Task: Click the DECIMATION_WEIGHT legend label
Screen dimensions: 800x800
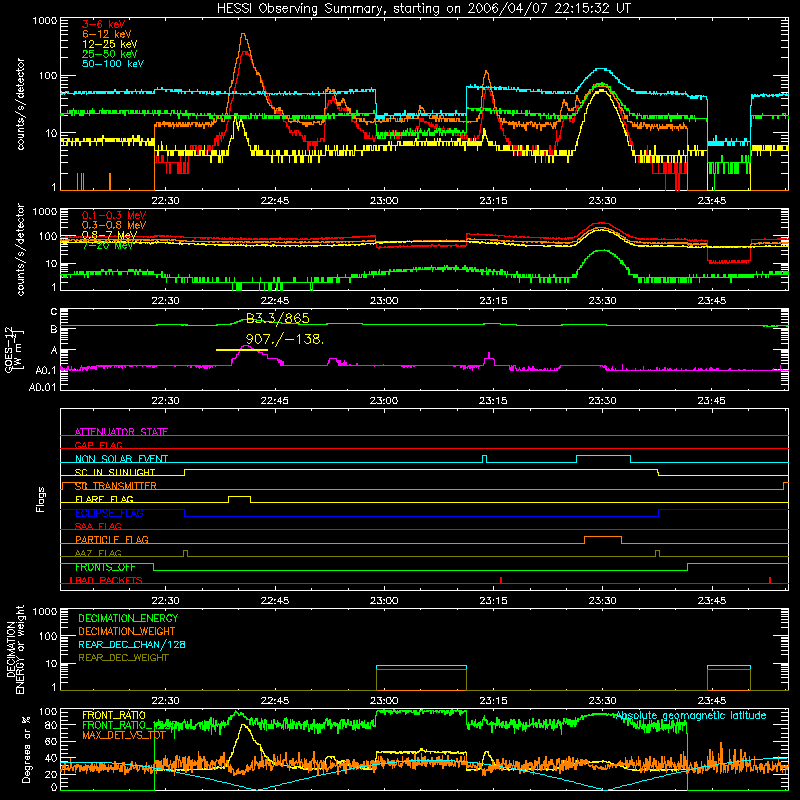Action: pos(127,631)
